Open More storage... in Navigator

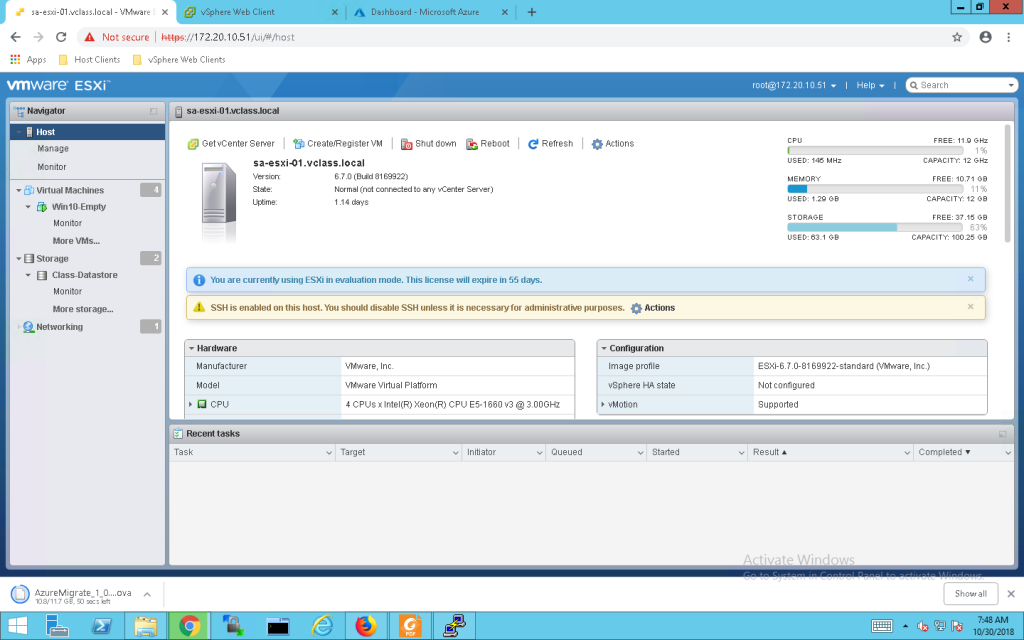tap(83, 310)
